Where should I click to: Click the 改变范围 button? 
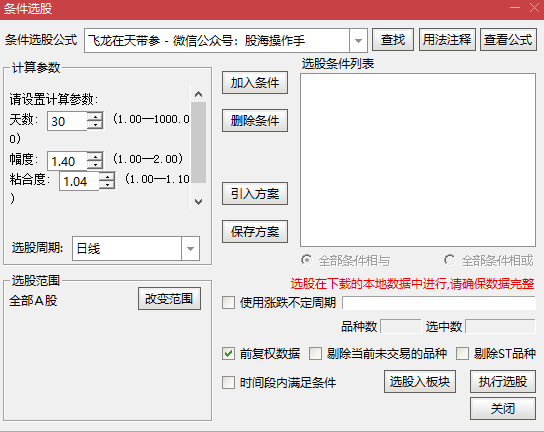tap(169, 298)
